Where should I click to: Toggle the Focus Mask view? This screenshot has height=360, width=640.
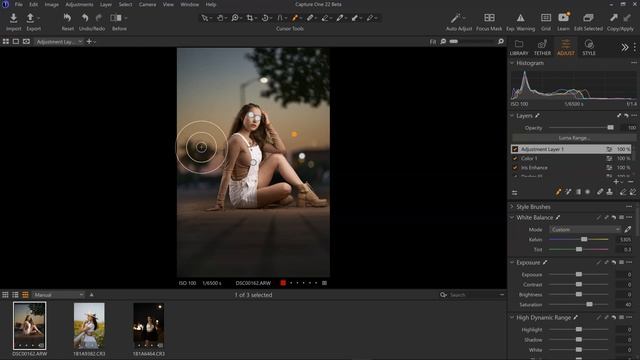[489, 18]
